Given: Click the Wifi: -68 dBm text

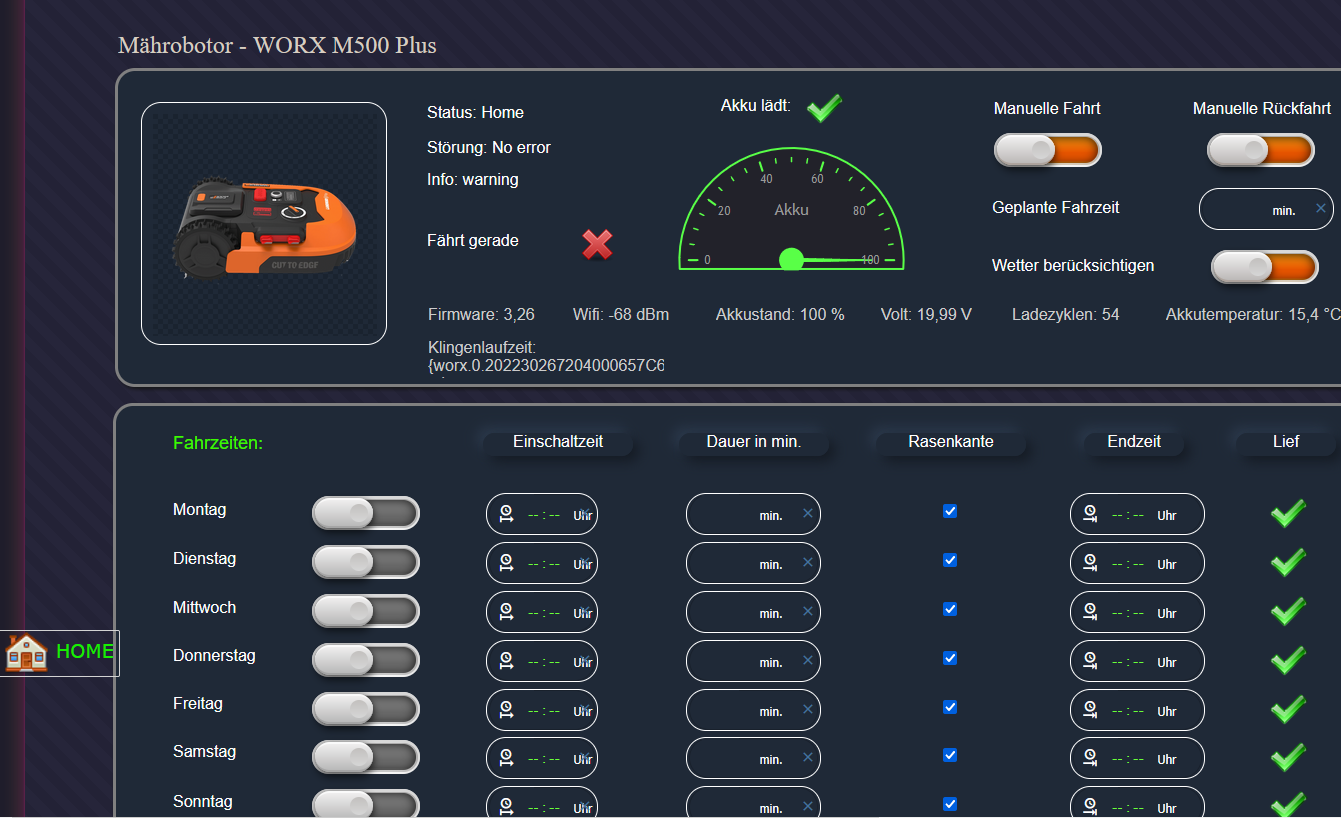Looking at the screenshot, I should point(621,315).
